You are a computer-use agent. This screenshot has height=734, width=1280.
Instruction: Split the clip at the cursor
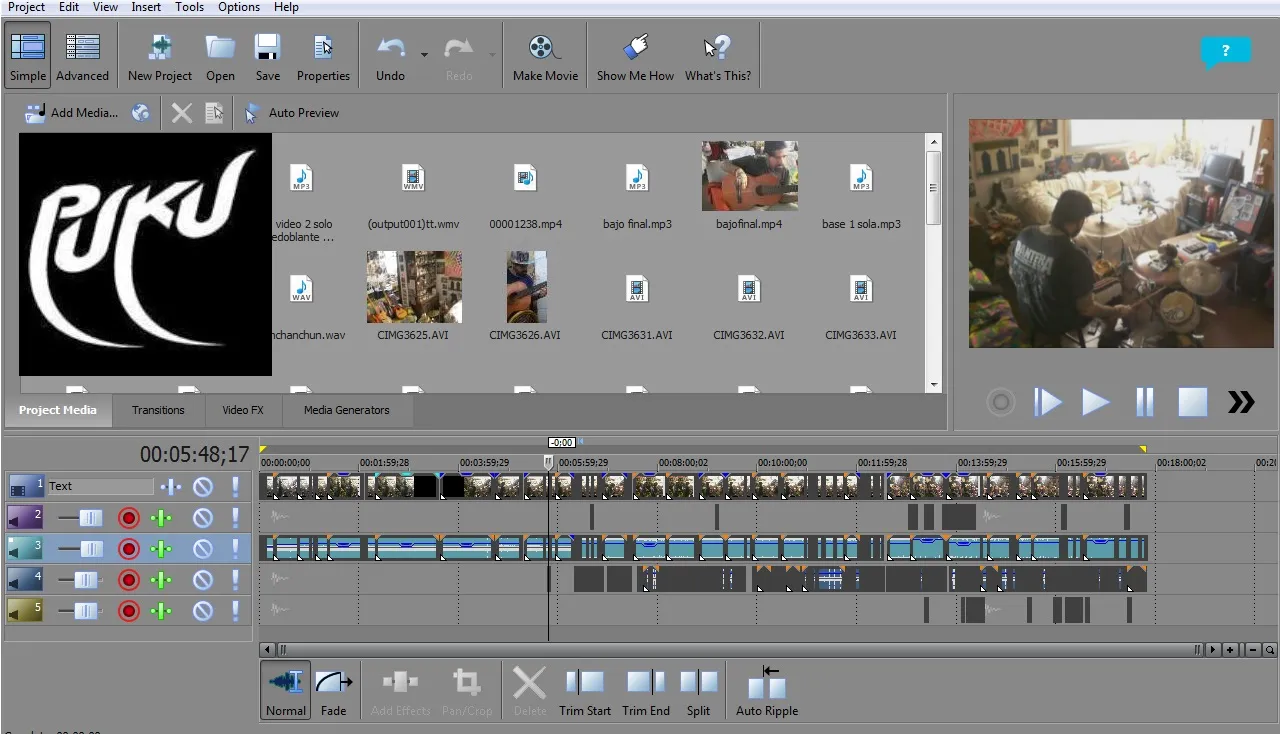pos(698,690)
